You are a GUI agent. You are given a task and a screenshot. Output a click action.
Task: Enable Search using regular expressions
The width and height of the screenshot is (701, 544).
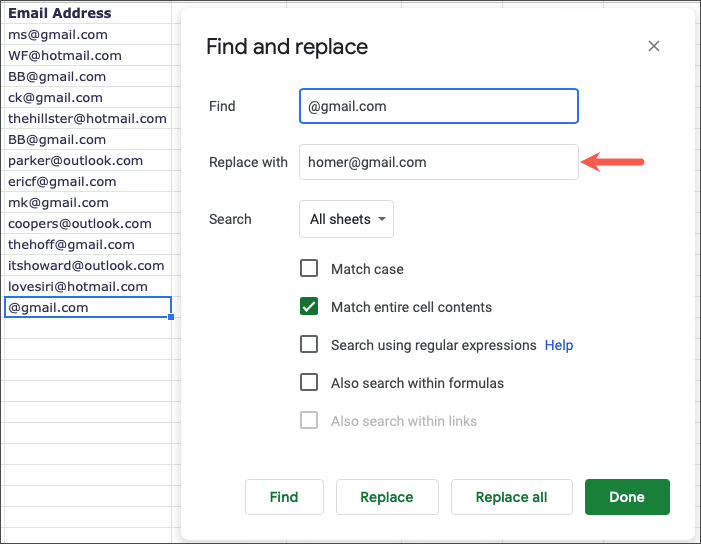[x=309, y=345]
